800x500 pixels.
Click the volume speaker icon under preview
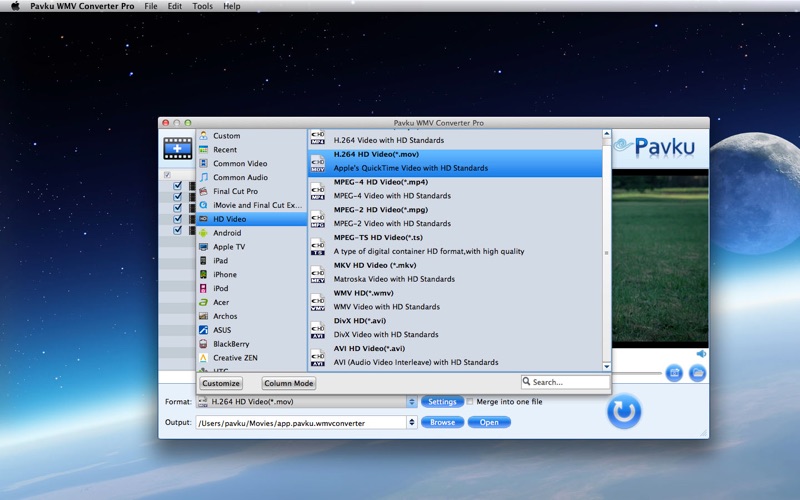(x=702, y=354)
